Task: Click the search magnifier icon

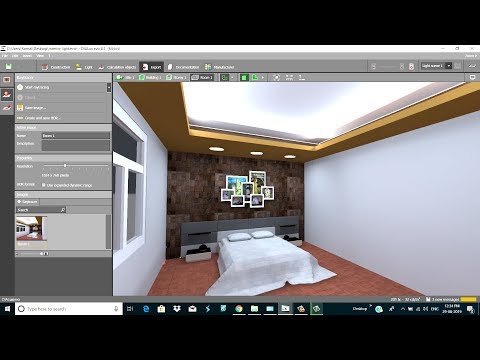Action: coord(63,210)
